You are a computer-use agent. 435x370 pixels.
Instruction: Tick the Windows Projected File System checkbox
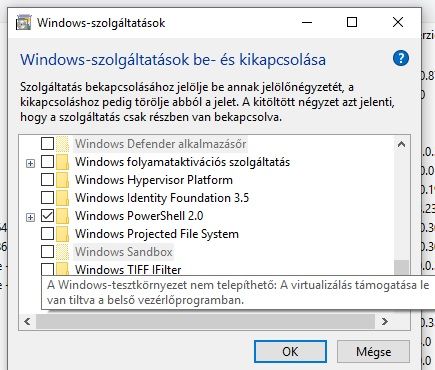[47, 234]
